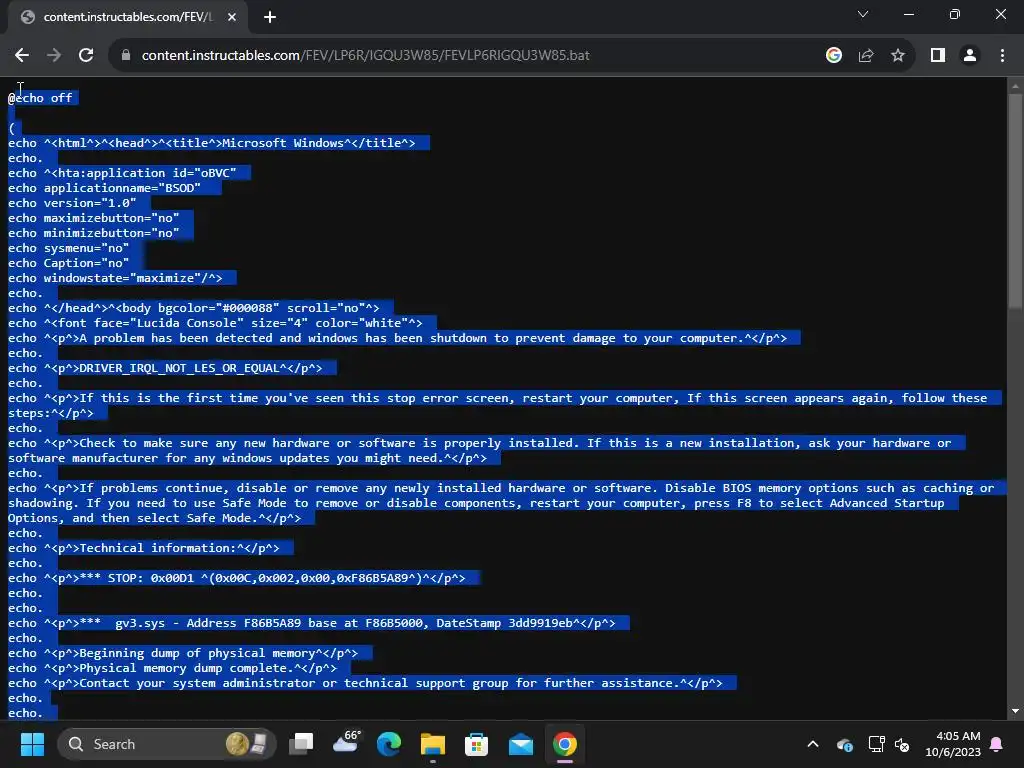The width and height of the screenshot is (1024, 768).
Task: Open a new tab with plus button
Action: [270, 17]
